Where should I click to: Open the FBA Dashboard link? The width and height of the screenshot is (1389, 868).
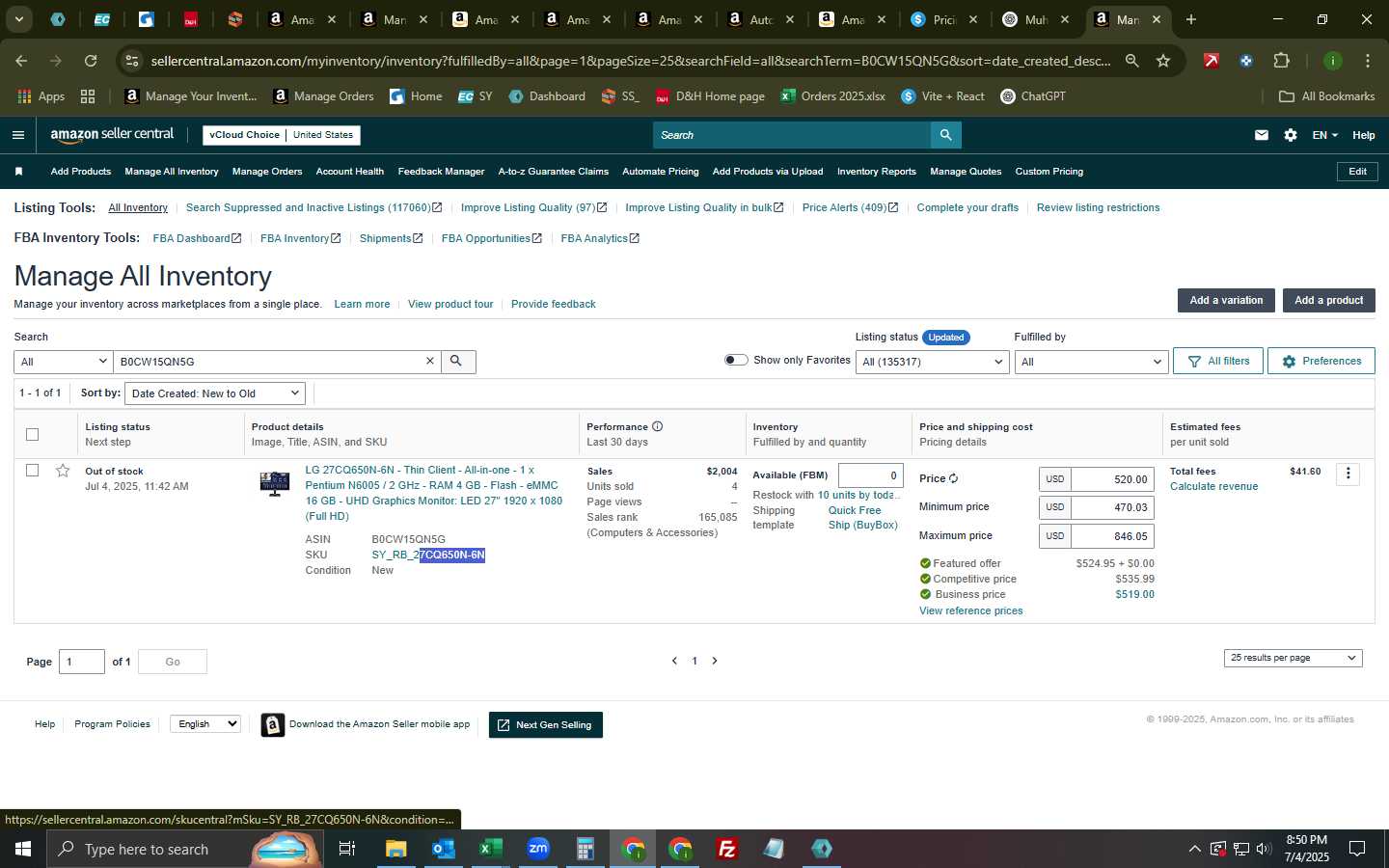pyautogui.click(x=197, y=238)
